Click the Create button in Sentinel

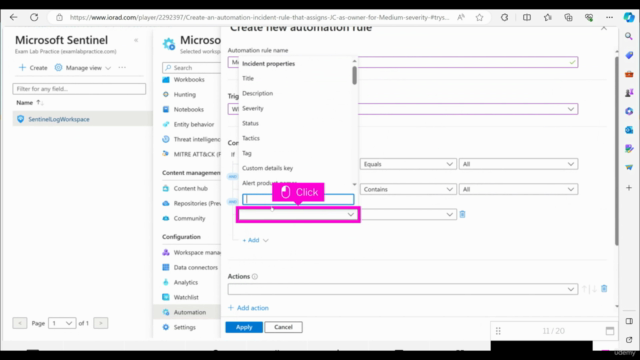[x=33, y=68]
